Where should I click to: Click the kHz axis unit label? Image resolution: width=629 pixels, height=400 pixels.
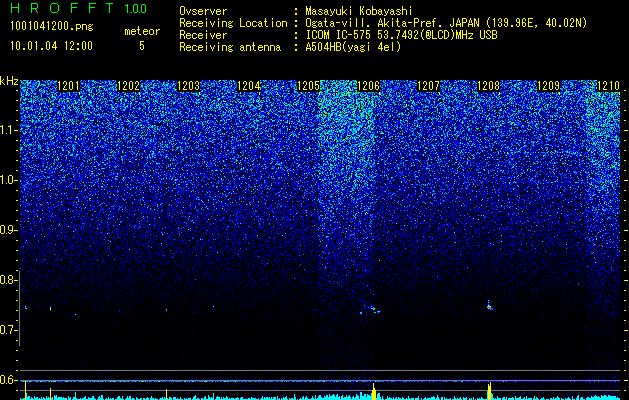coord(9,81)
